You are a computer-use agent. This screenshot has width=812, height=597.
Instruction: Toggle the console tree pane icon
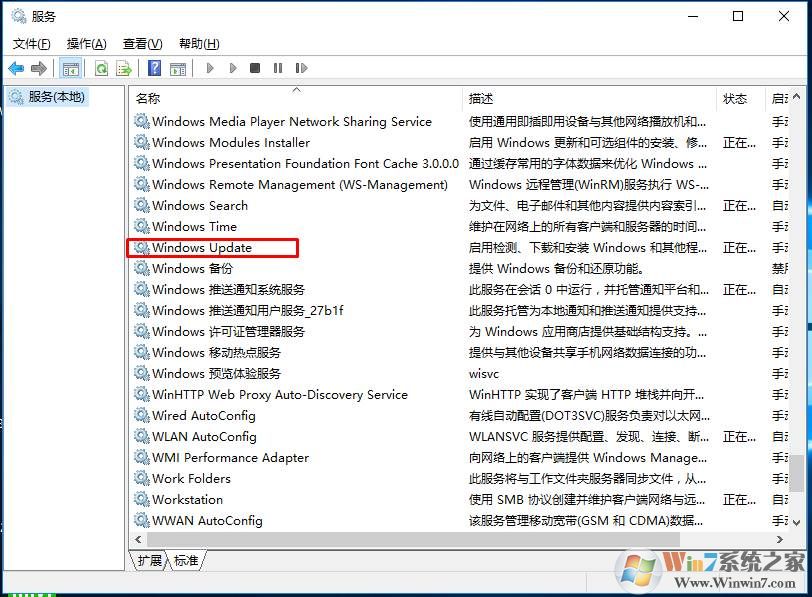click(x=70, y=68)
